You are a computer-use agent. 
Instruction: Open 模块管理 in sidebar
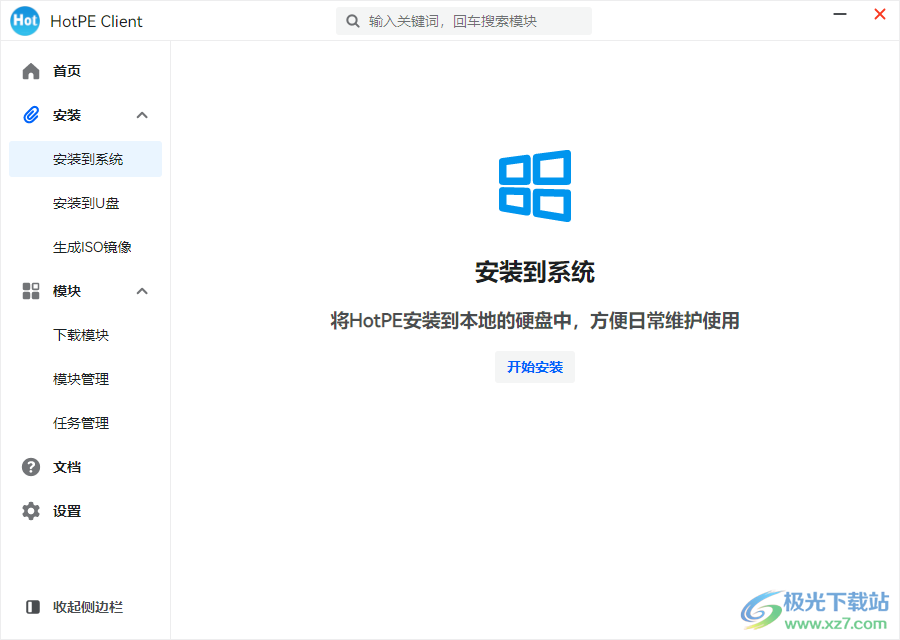[x=81, y=379]
